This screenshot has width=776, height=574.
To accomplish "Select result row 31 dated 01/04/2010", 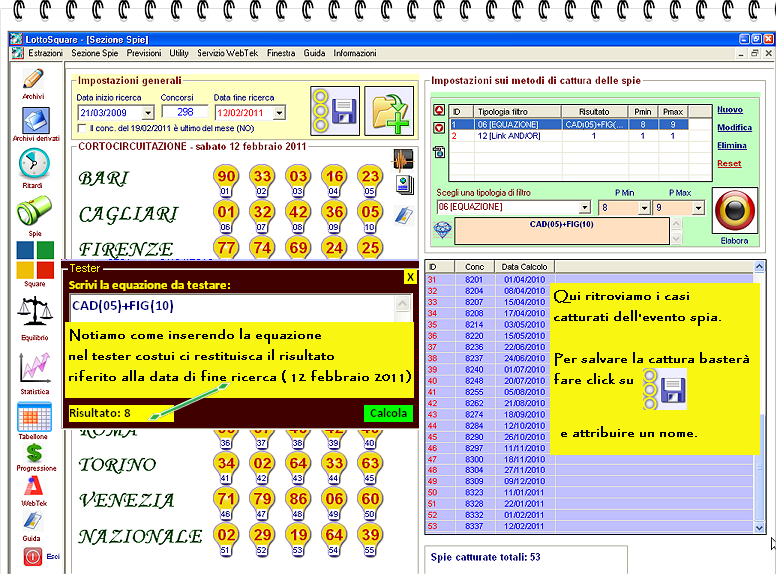I will (x=589, y=280).
